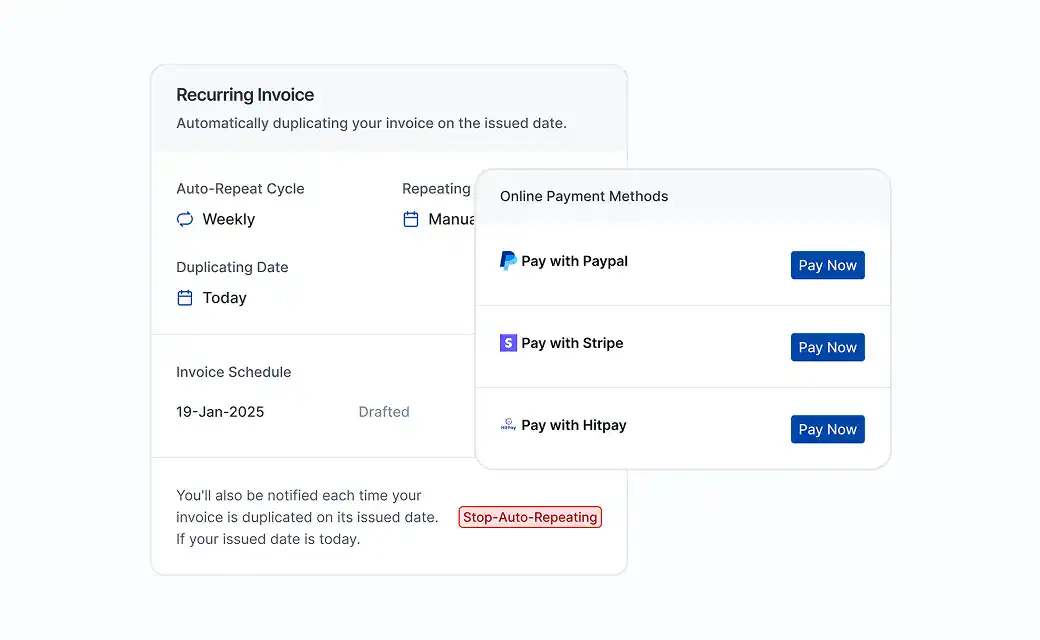Click the calendar icon under Repeating
The image size is (1040, 640).
click(x=411, y=219)
